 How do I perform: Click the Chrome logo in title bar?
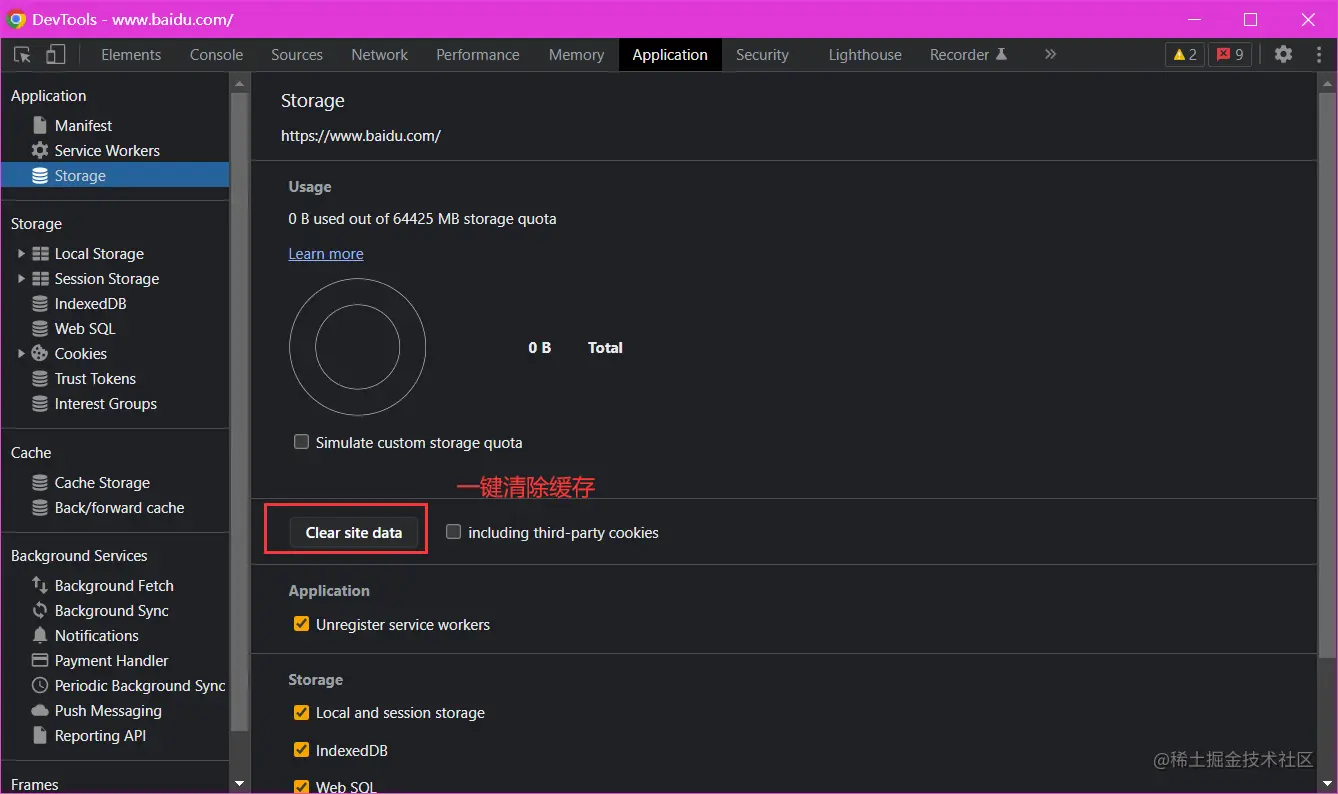pos(16,19)
